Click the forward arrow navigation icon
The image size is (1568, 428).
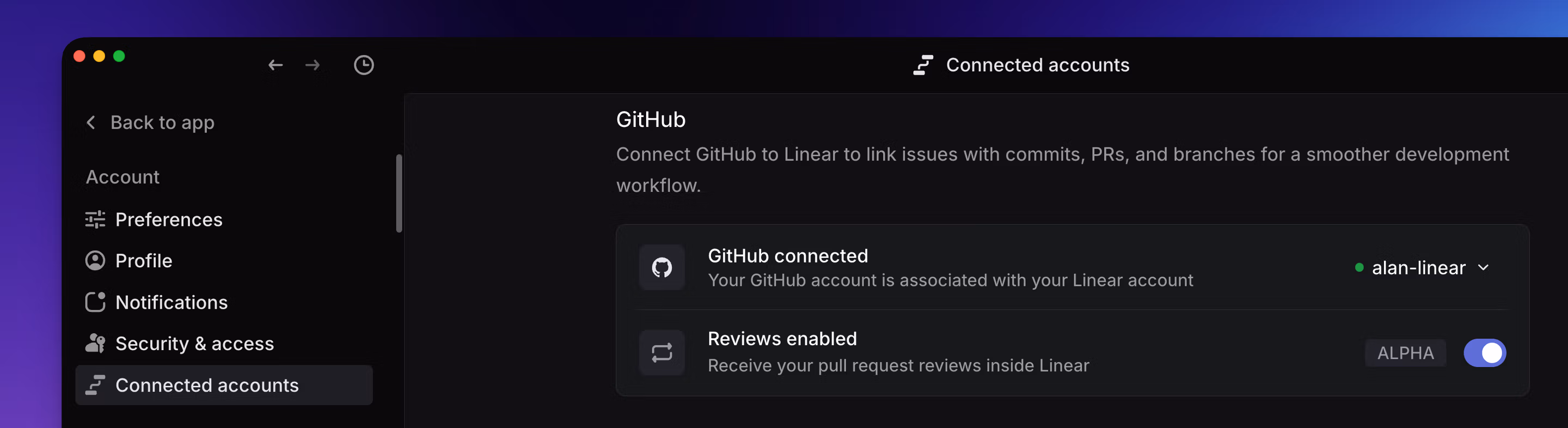click(313, 65)
